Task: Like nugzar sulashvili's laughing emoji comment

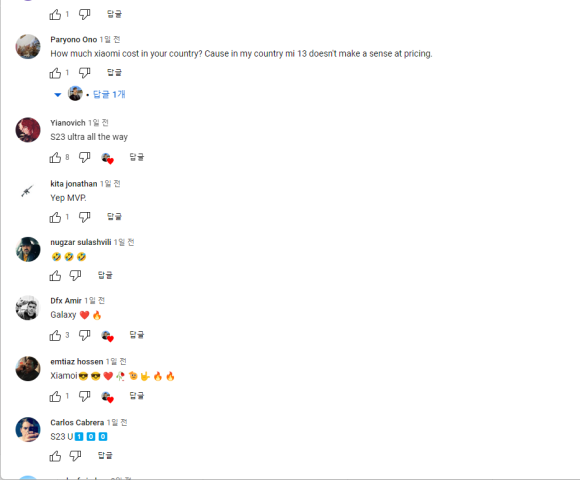Action: tap(55, 276)
